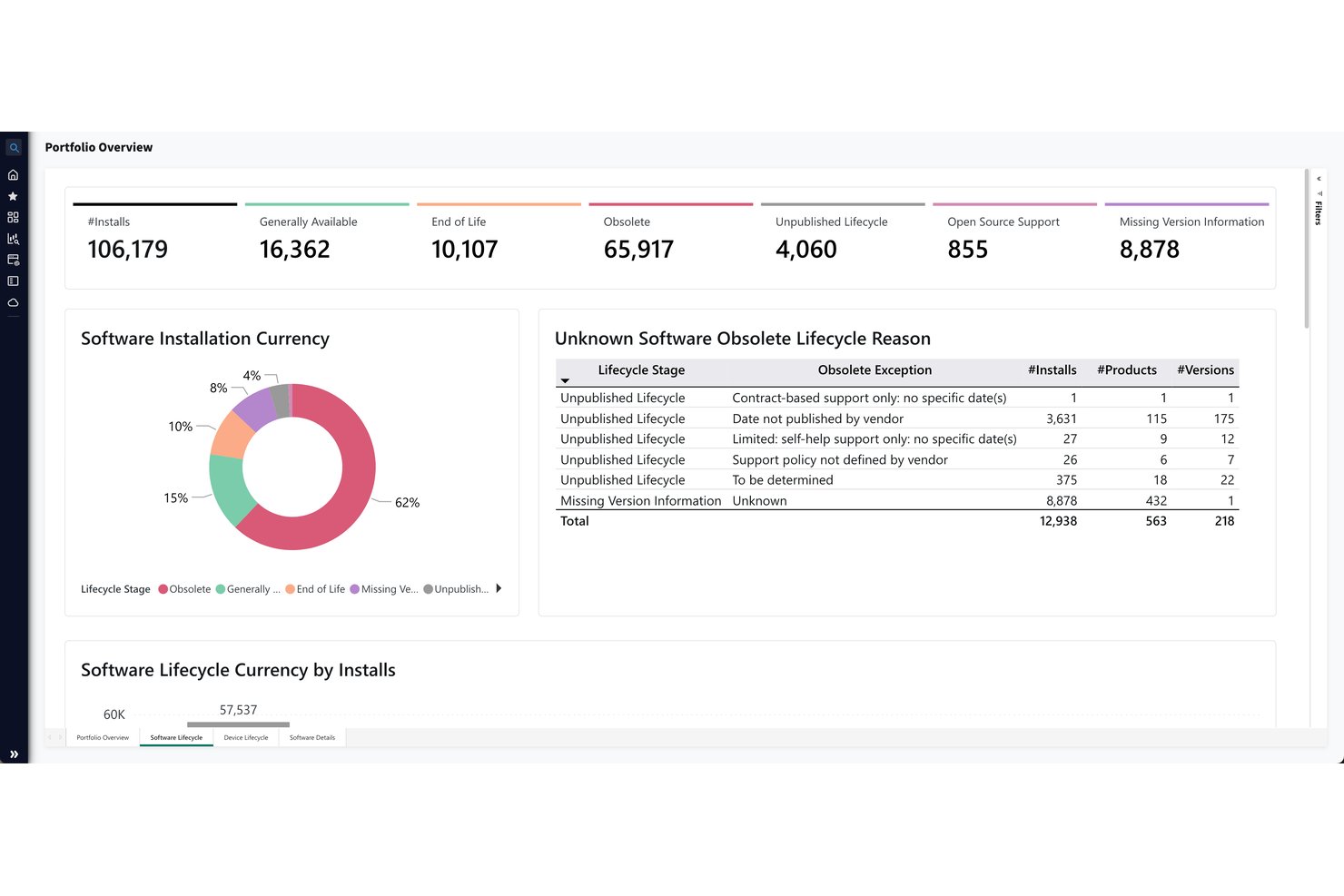
Task: Click the vertical report scrollbar
Action: click(x=1307, y=249)
